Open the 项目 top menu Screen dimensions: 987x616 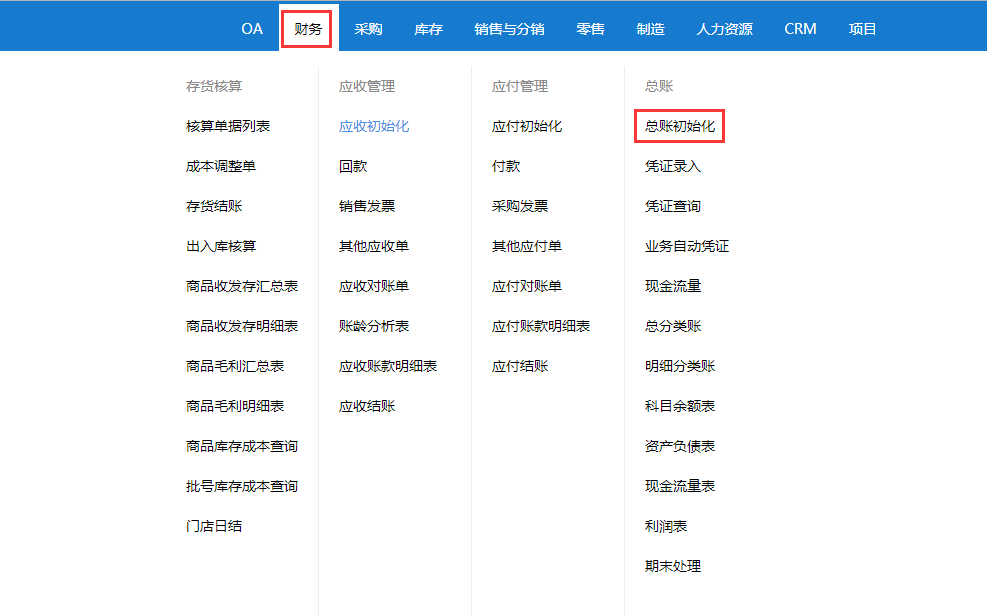[x=862, y=29]
